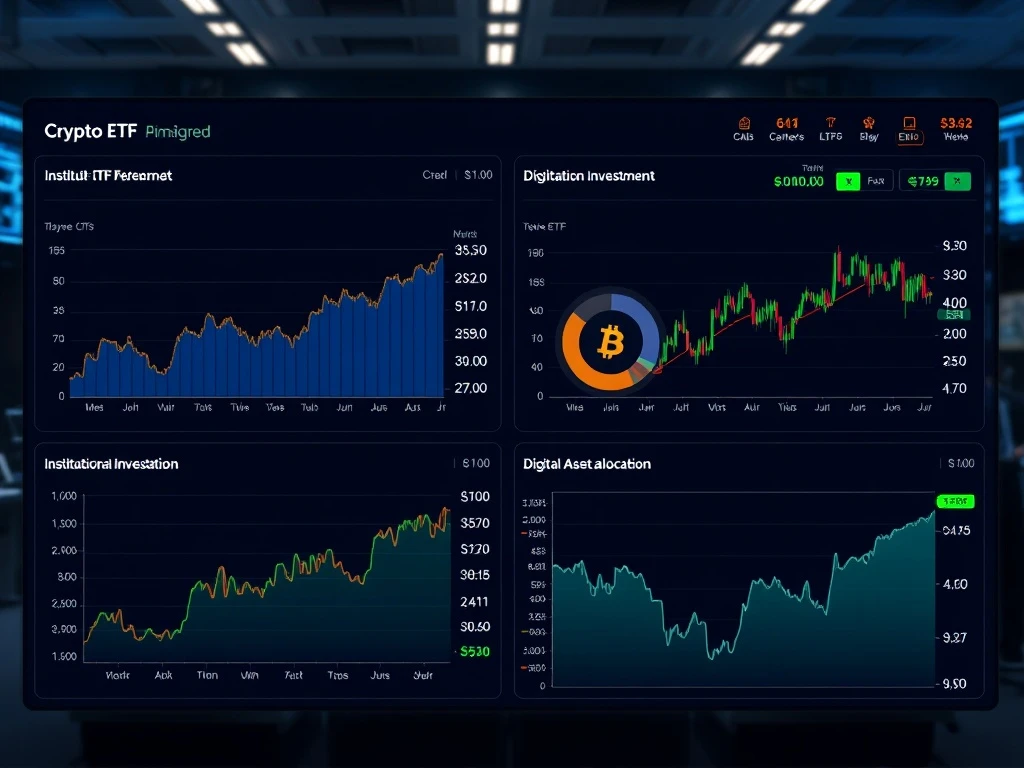The image size is (1024, 768).
Task: Open the $3.62 Wene header item
Action: [x=956, y=129]
